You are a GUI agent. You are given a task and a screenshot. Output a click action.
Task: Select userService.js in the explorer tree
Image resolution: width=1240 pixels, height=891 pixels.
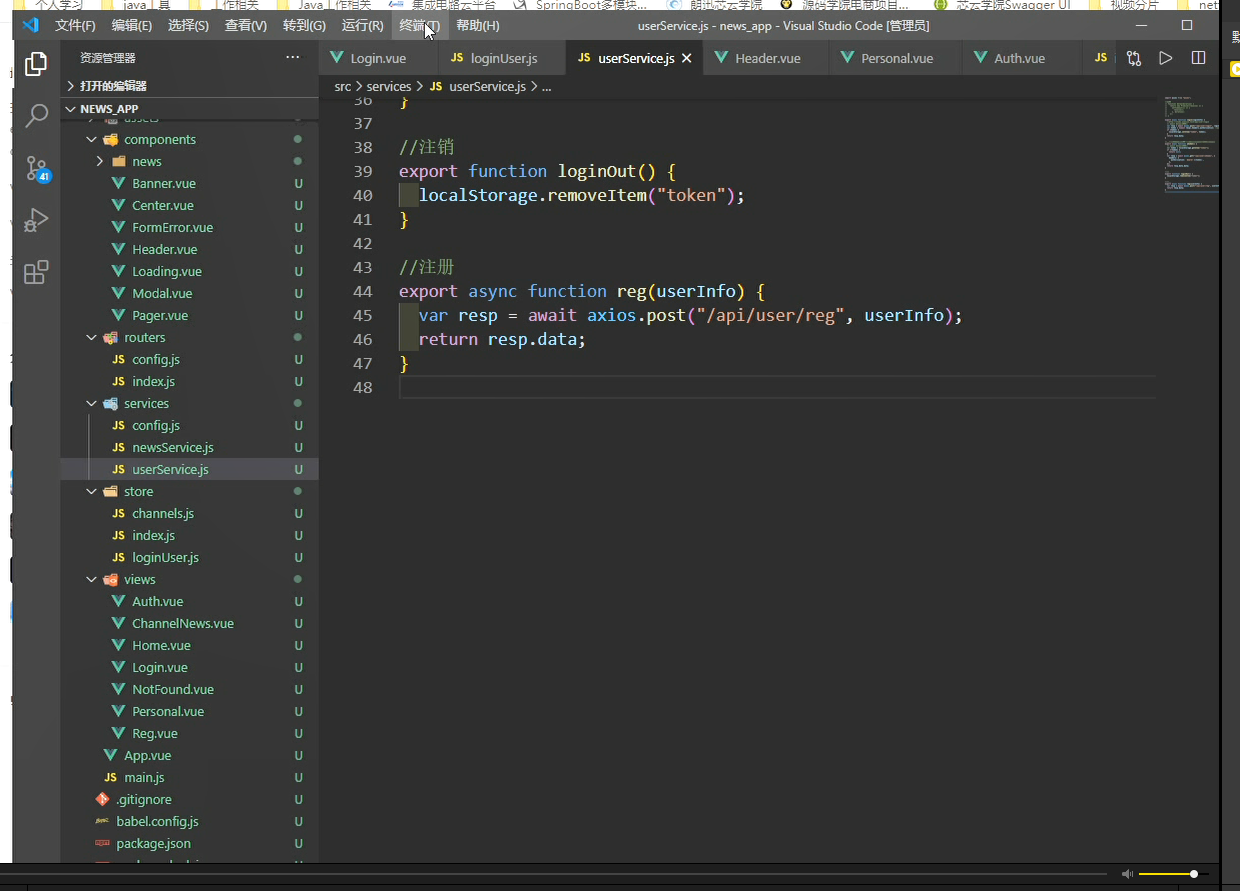[189, 469]
